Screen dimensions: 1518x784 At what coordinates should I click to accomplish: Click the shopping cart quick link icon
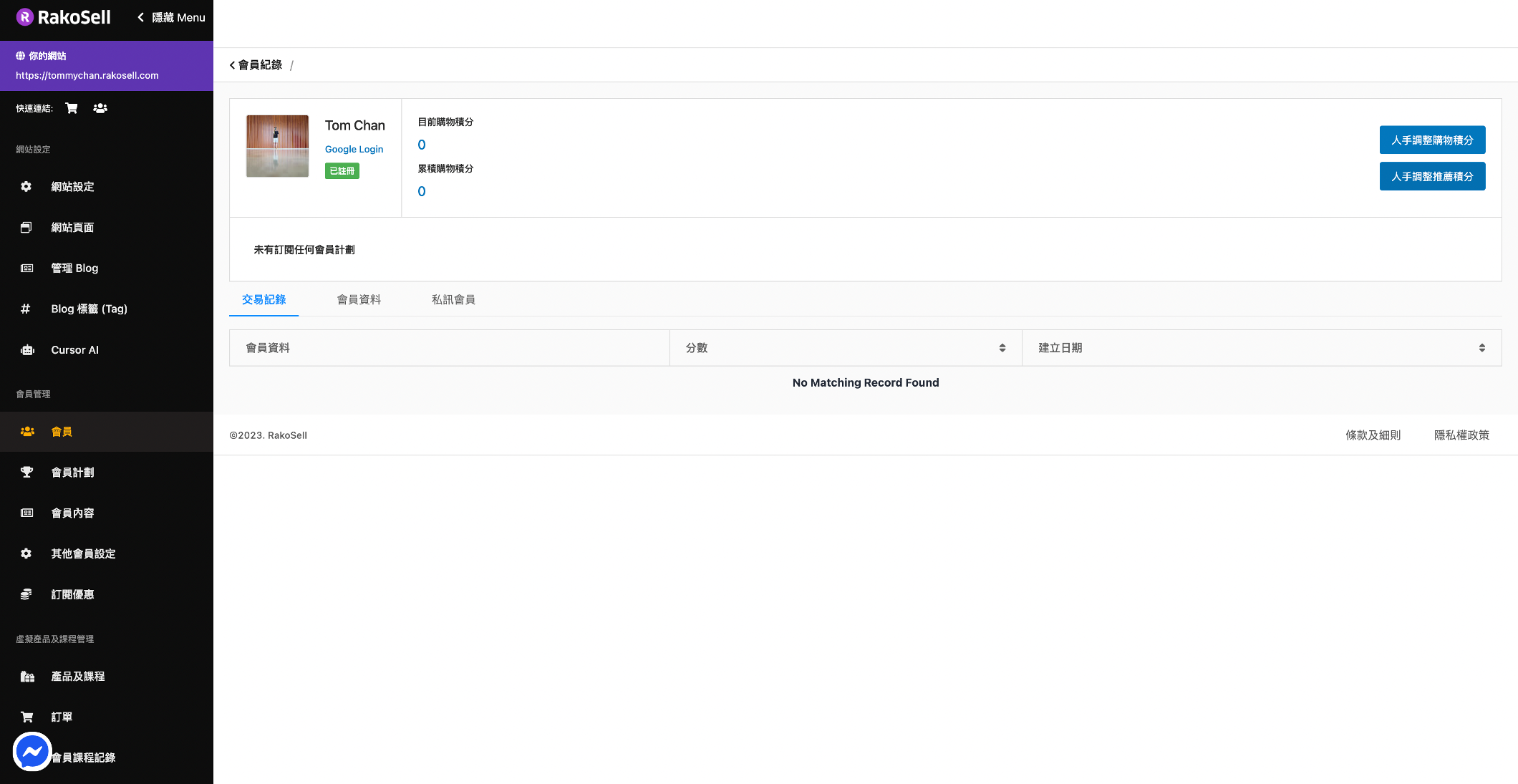[72, 108]
